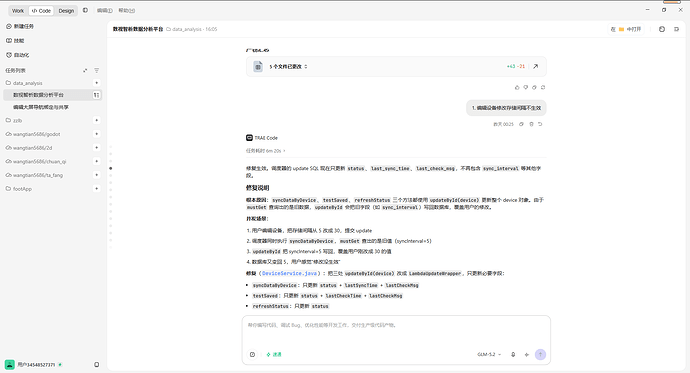
Task: Open the DeviceService.java file link
Action: [x=289, y=273]
